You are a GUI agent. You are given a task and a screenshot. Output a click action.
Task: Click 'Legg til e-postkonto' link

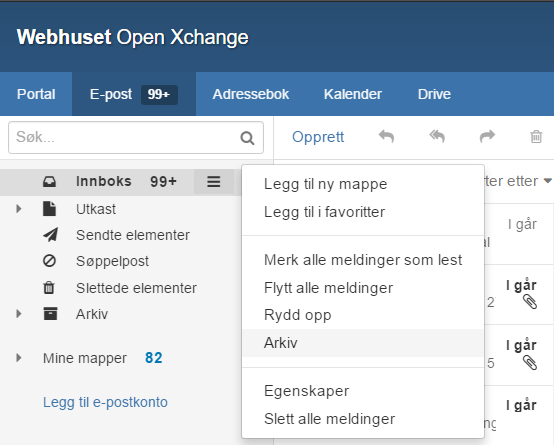click(x=105, y=402)
